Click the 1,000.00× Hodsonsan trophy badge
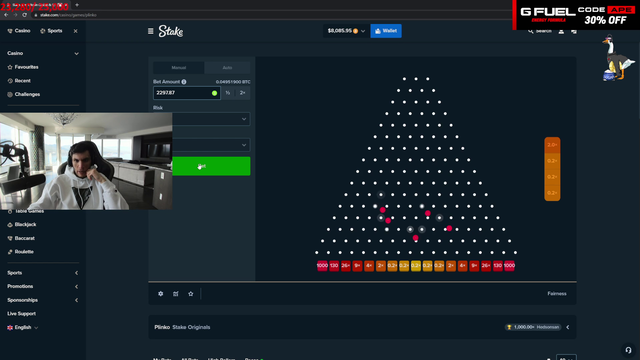The image size is (640, 360). coord(533,327)
